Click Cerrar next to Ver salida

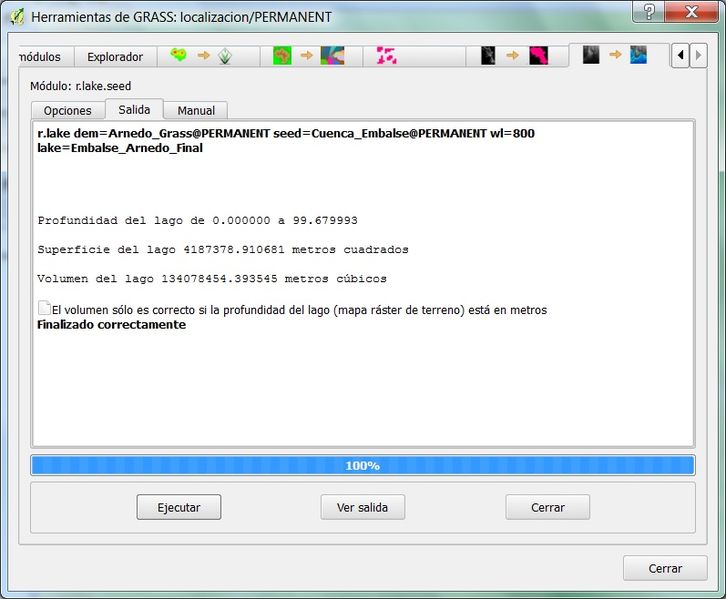point(547,507)
